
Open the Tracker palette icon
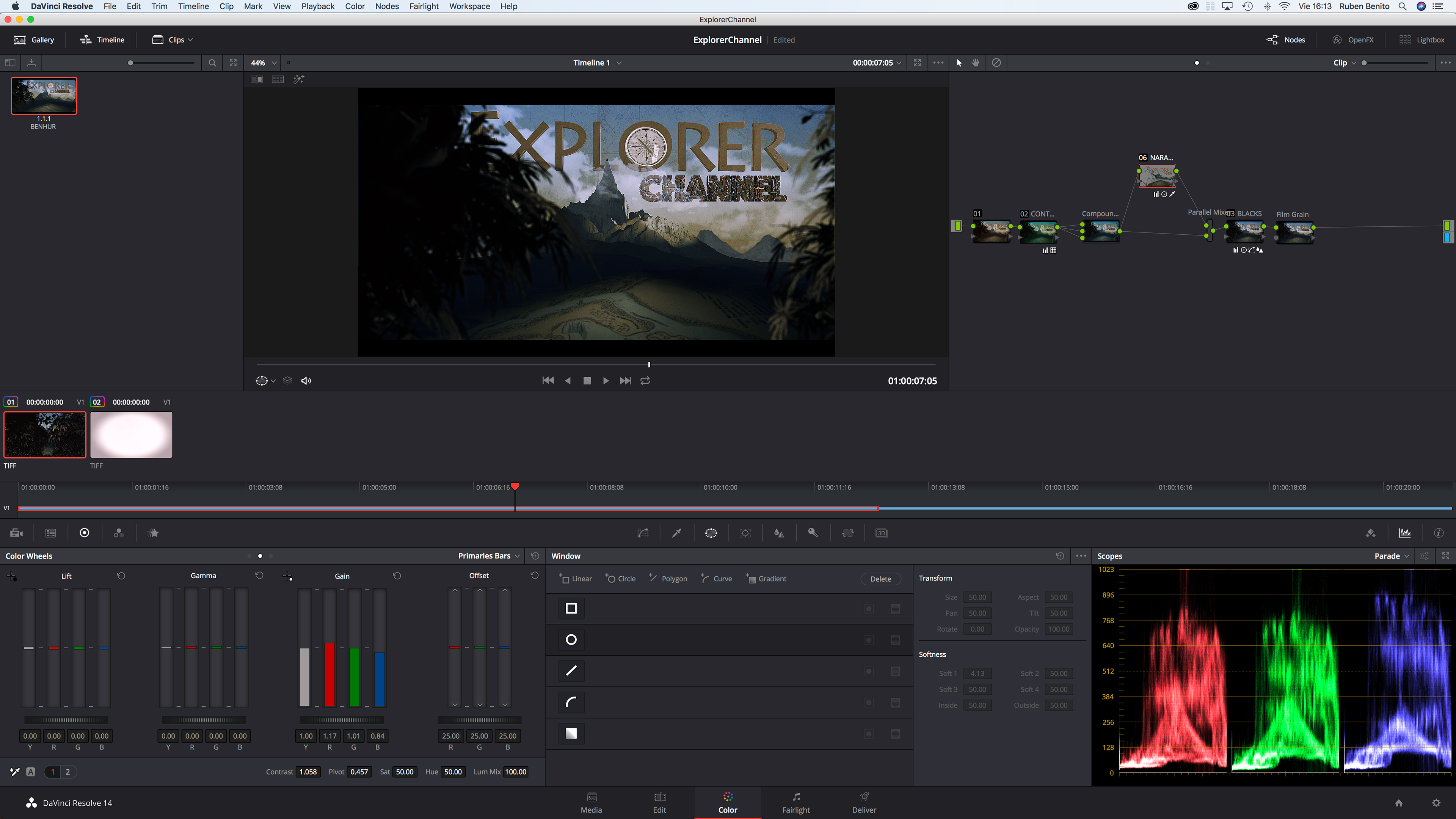click(745, 533)
